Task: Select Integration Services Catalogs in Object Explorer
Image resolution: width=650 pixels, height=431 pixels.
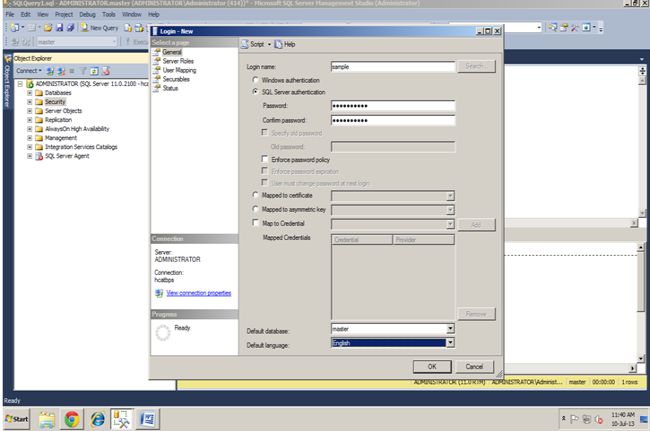Action: pos(81,147)
